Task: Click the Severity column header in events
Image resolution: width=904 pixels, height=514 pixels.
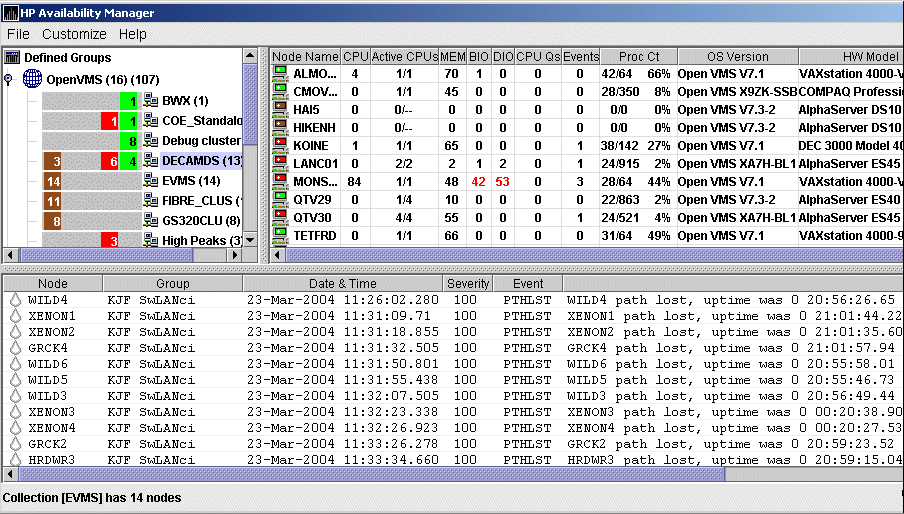Action: 468,284
